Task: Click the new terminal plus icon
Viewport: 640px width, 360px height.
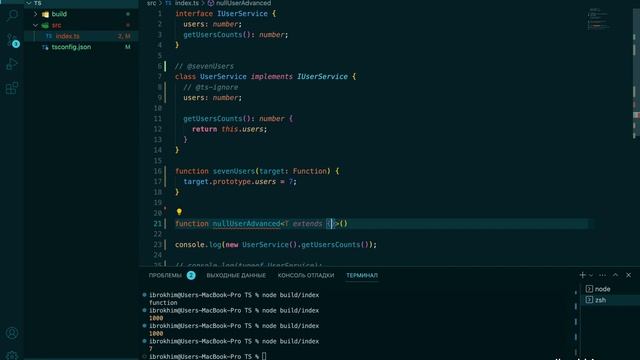Action: [582, 275]
